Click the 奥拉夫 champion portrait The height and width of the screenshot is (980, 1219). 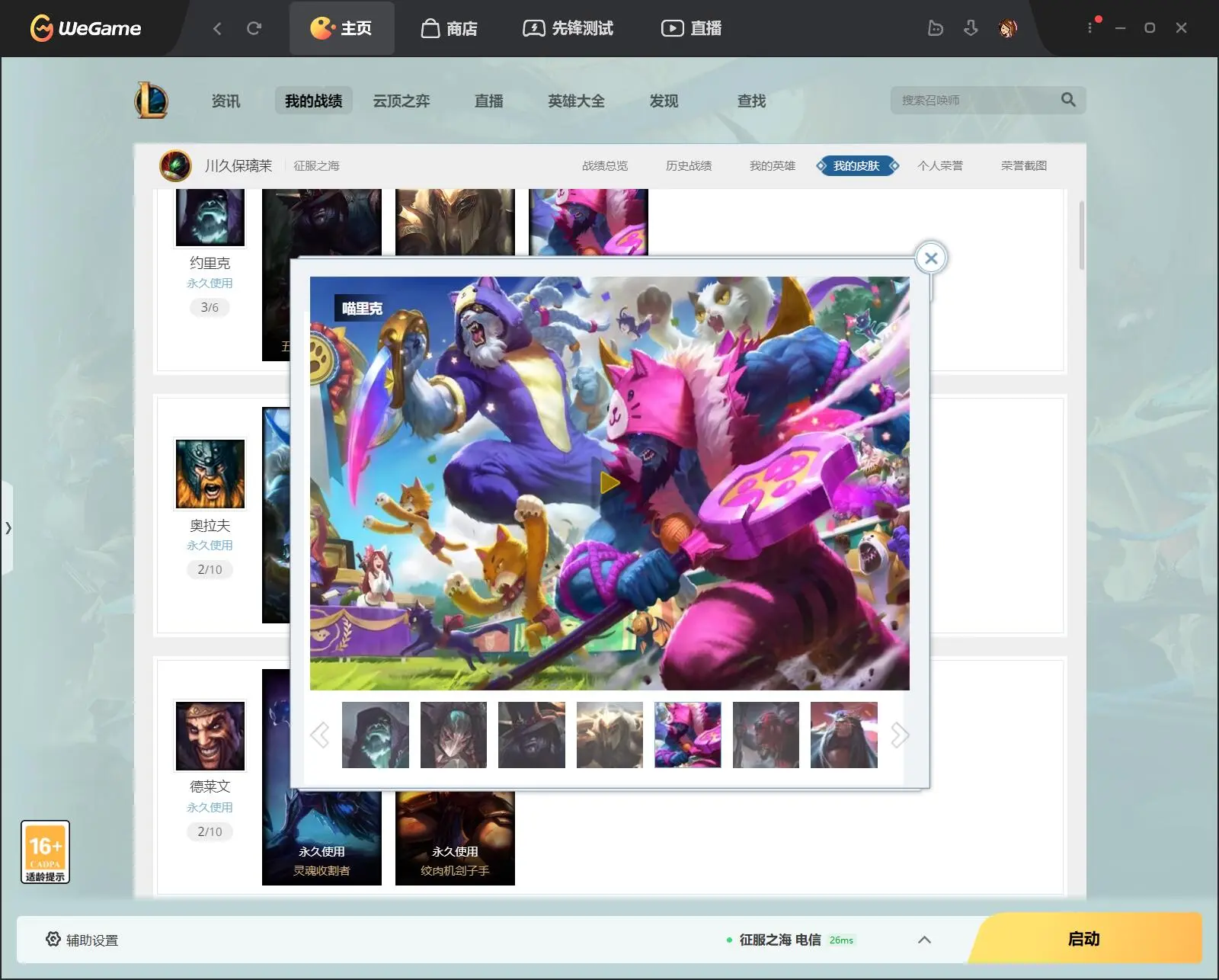coord(210,474)
